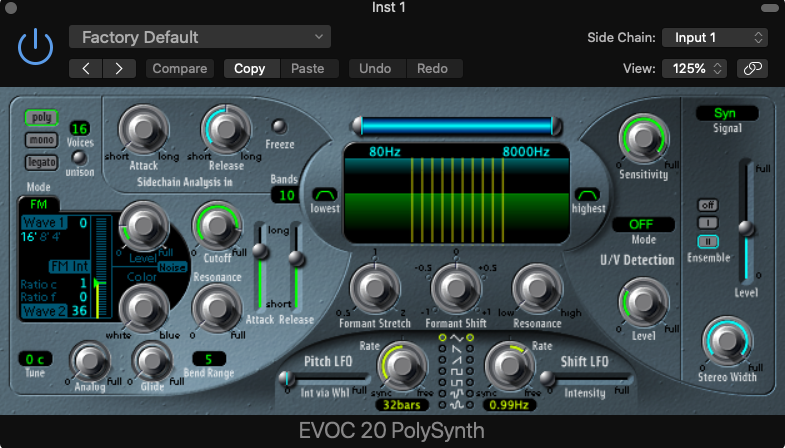785x448 pixels.
Task: Click the filter Cutoff knob
Action: 217,226
